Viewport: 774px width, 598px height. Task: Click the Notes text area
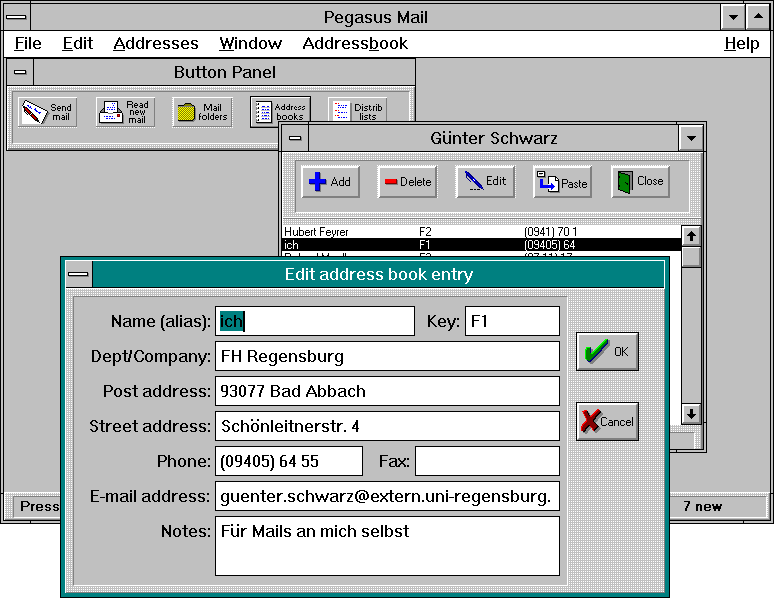click(x=387, y=546)
